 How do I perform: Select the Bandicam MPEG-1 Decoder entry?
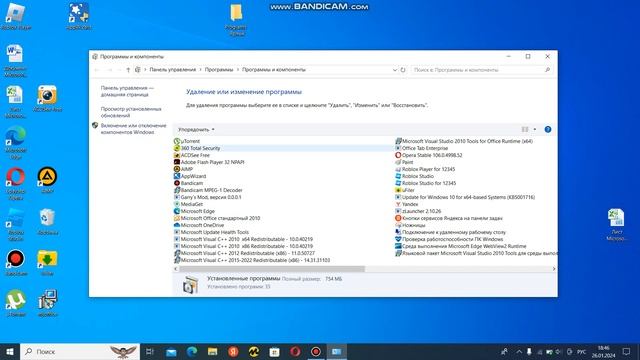(x=208, y=190)
